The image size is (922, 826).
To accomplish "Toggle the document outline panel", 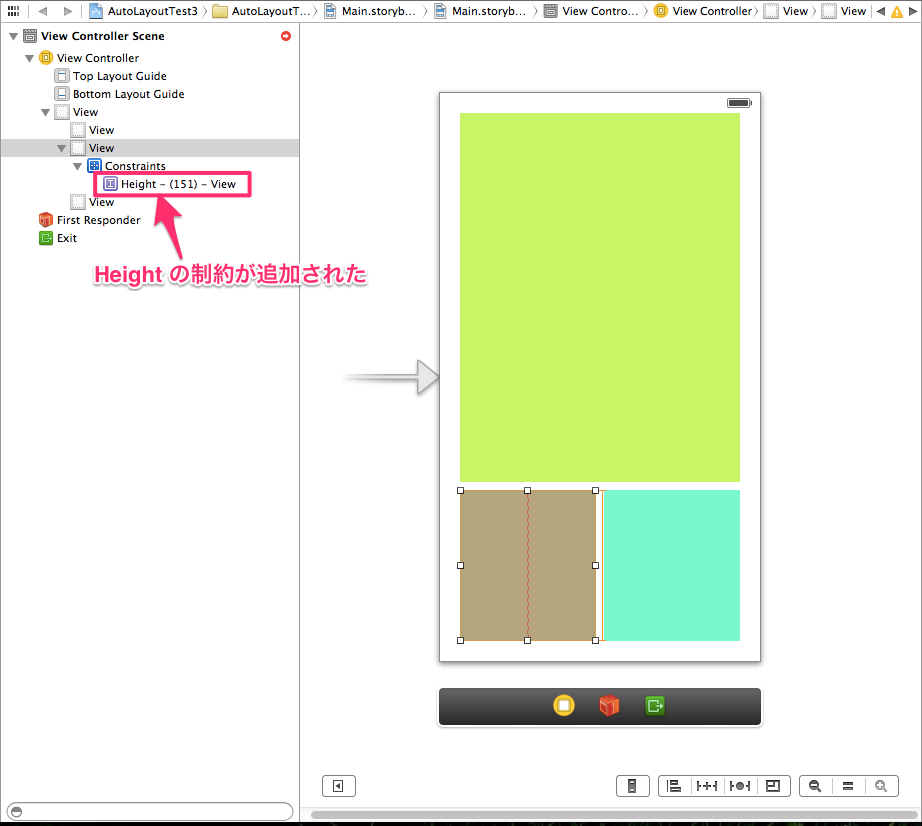I will [x=338, y=786].
